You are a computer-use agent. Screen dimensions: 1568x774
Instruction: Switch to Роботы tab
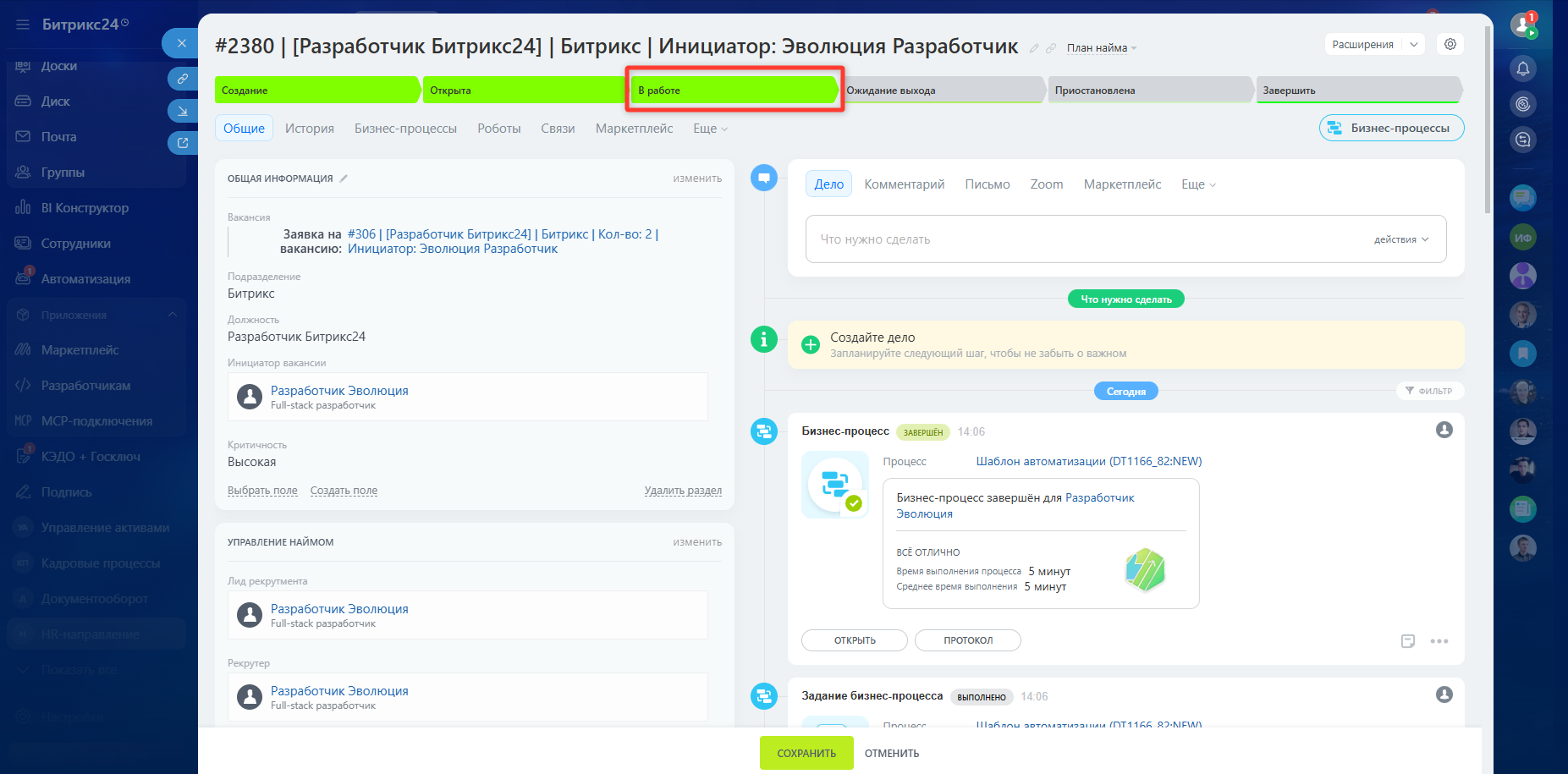coord(499,129)
